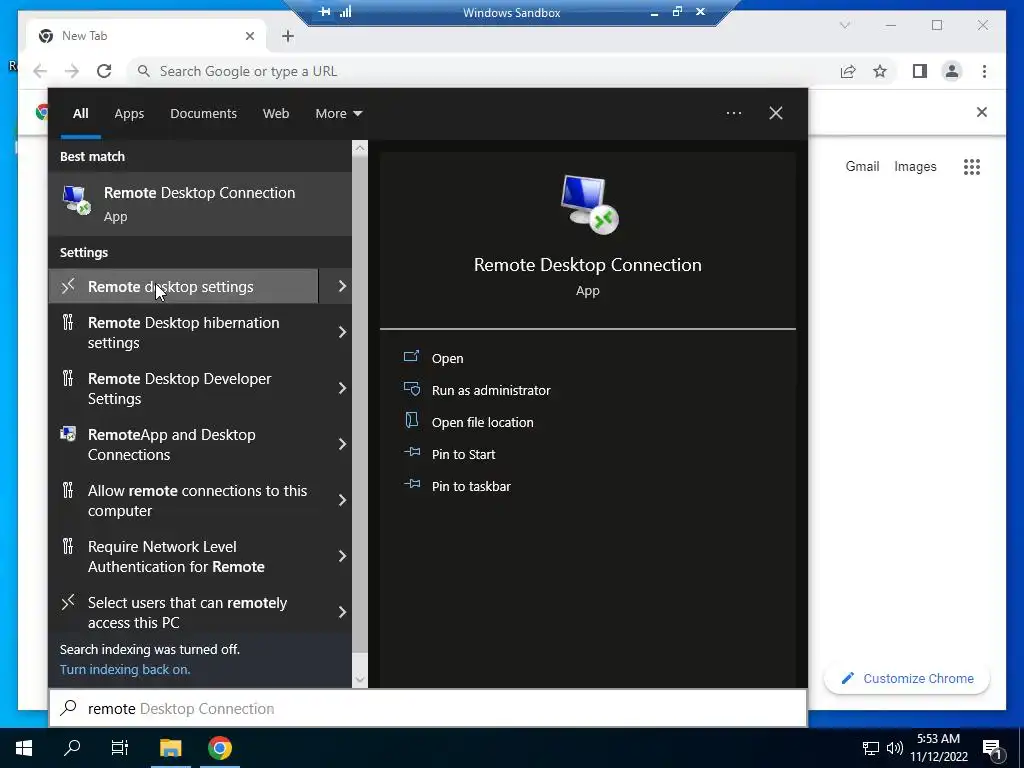Click the Pin to Start pin icon
Viewport: 1024px width, 768px height.
[411, 452]
